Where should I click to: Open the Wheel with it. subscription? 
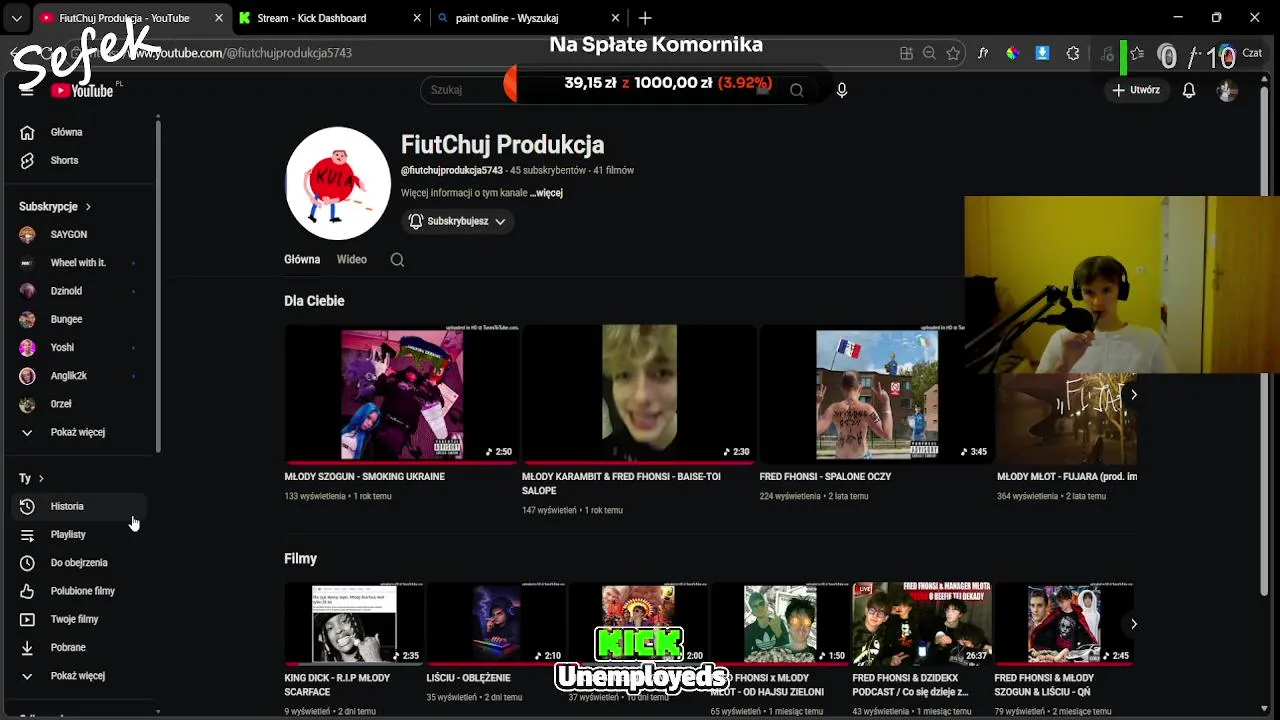point(80,263)
